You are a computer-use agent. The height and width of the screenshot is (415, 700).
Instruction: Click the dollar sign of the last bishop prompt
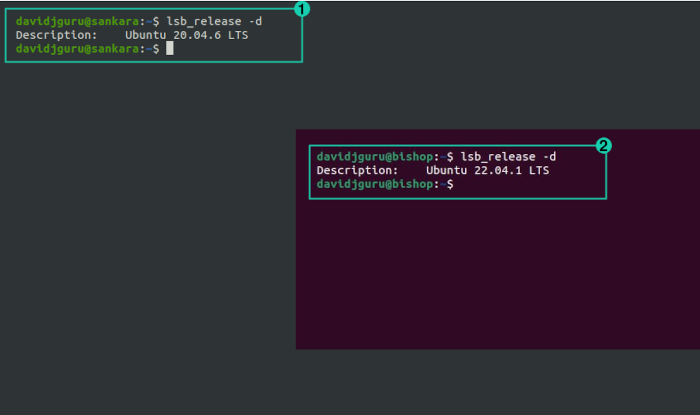[450, 184]
